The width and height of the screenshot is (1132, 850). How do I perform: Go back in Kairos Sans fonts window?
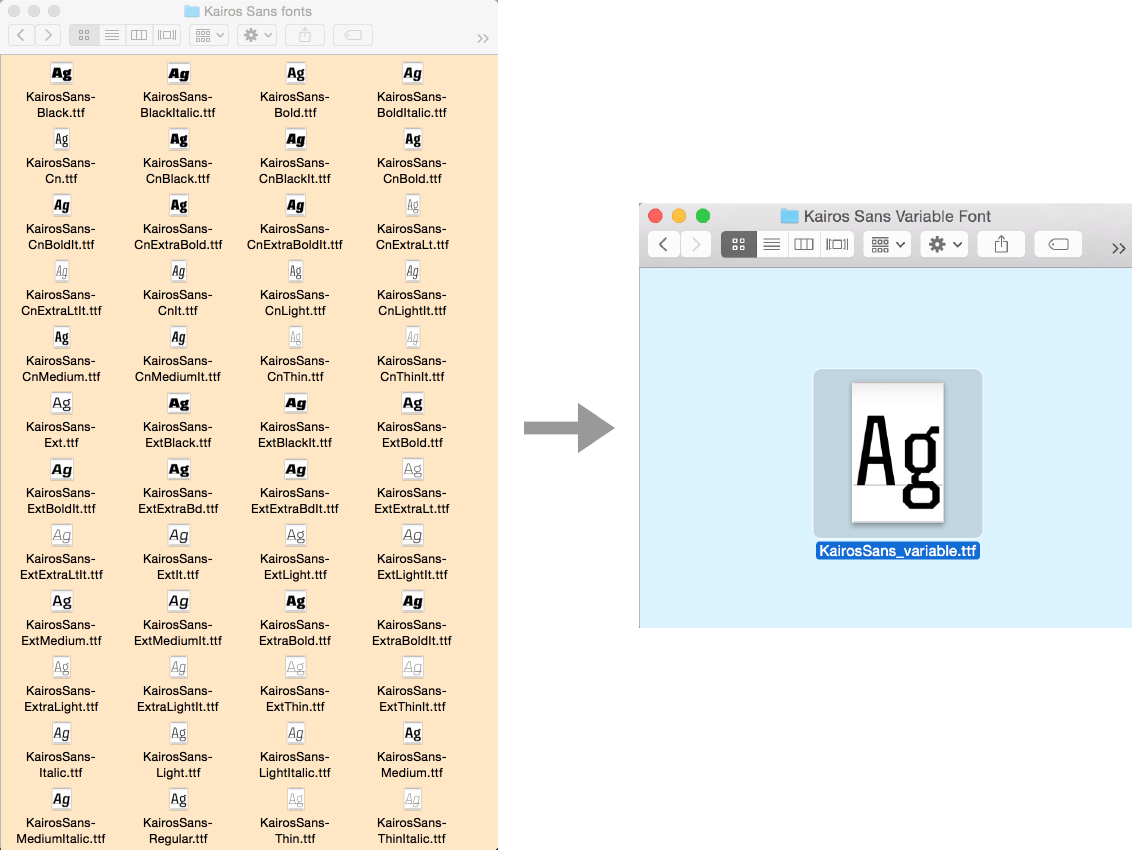coord(21,35)
